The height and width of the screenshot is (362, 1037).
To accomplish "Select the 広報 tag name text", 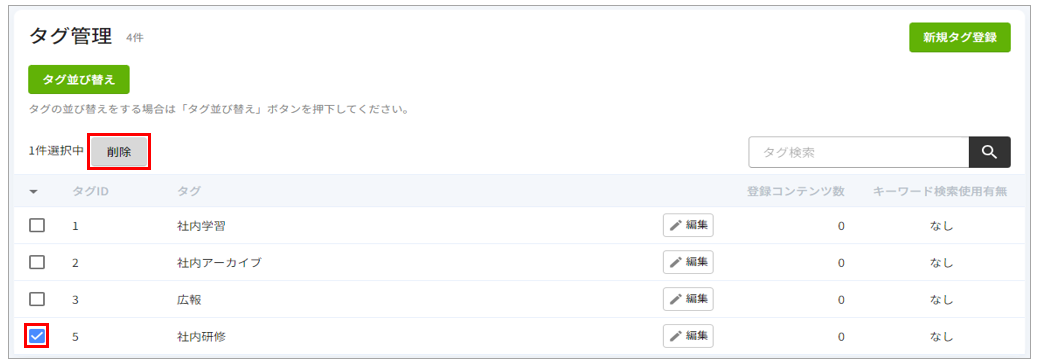I will coord(189,300).
